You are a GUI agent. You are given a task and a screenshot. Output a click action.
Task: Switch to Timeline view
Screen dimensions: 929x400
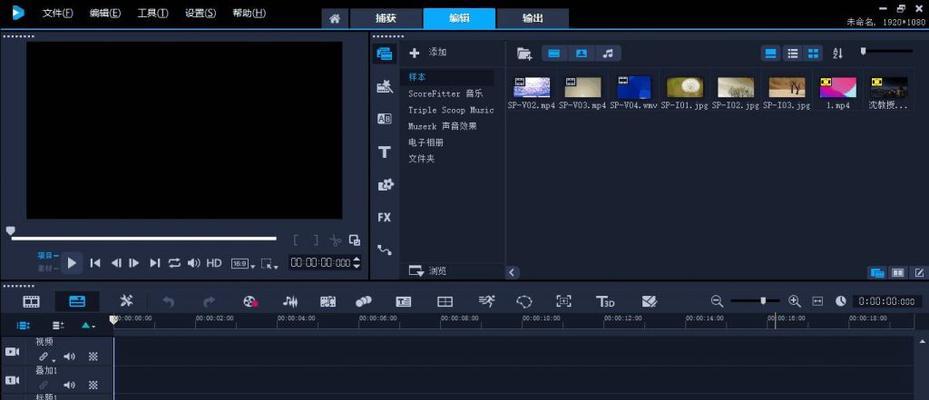point(78,302)
